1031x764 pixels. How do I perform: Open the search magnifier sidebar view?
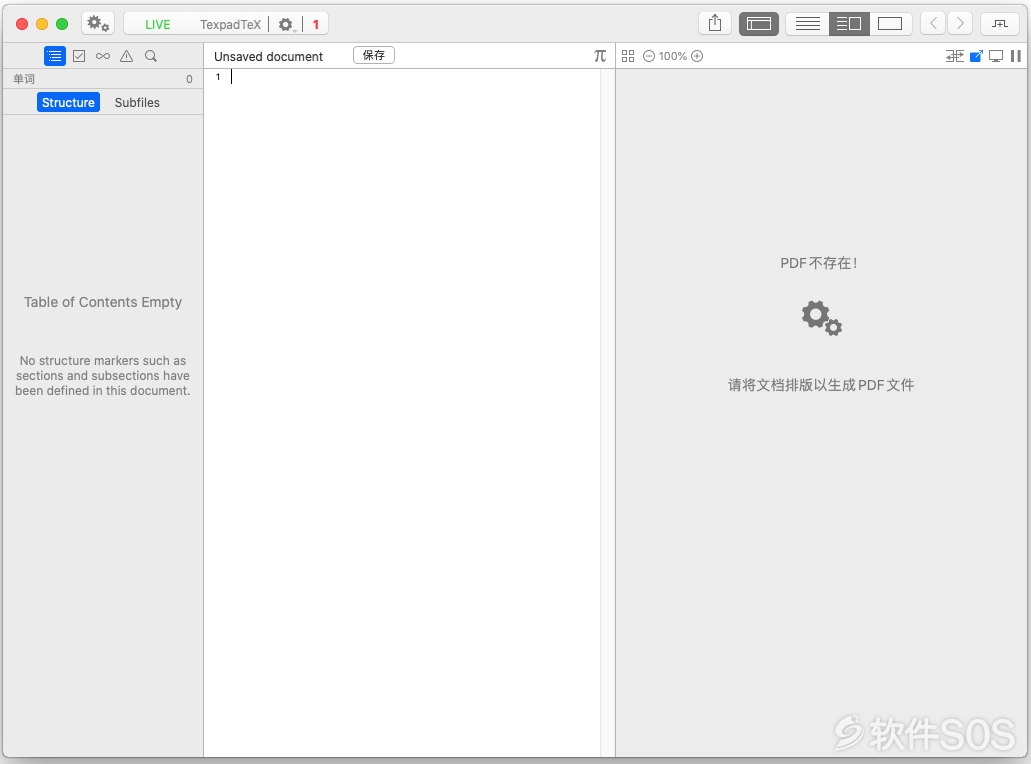(x=151, y=56)
